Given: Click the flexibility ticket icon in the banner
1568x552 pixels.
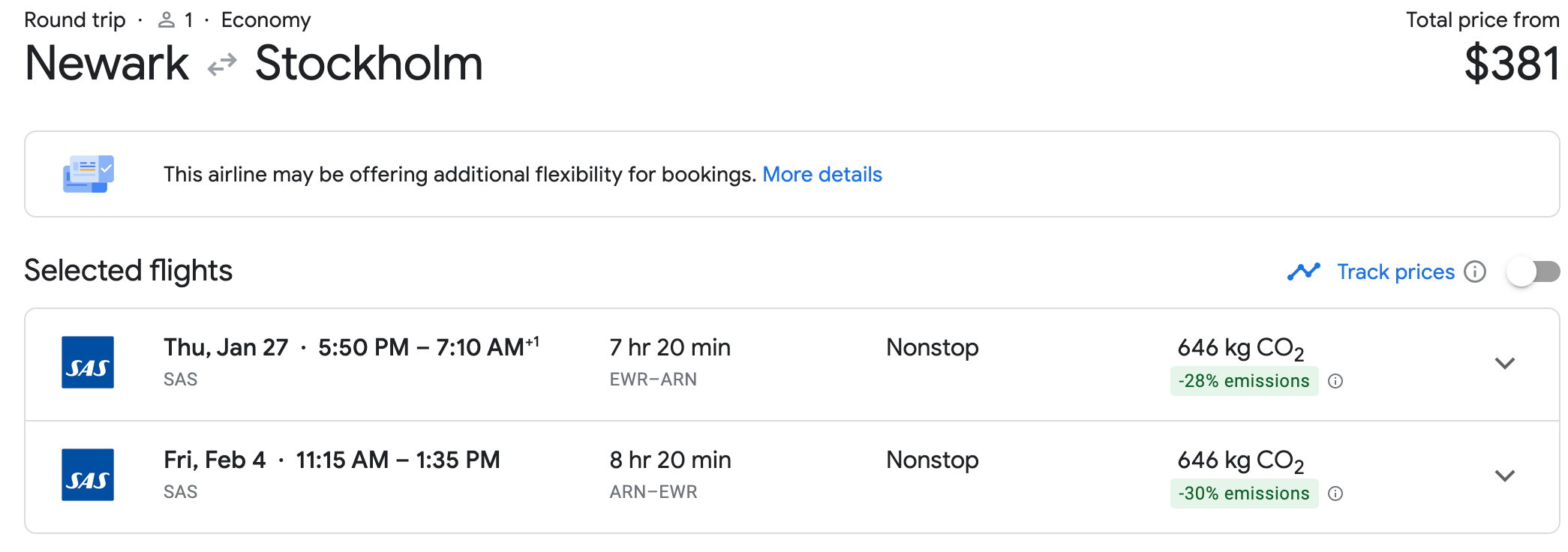Looking at the screenshot, I should tap(89, 174).
